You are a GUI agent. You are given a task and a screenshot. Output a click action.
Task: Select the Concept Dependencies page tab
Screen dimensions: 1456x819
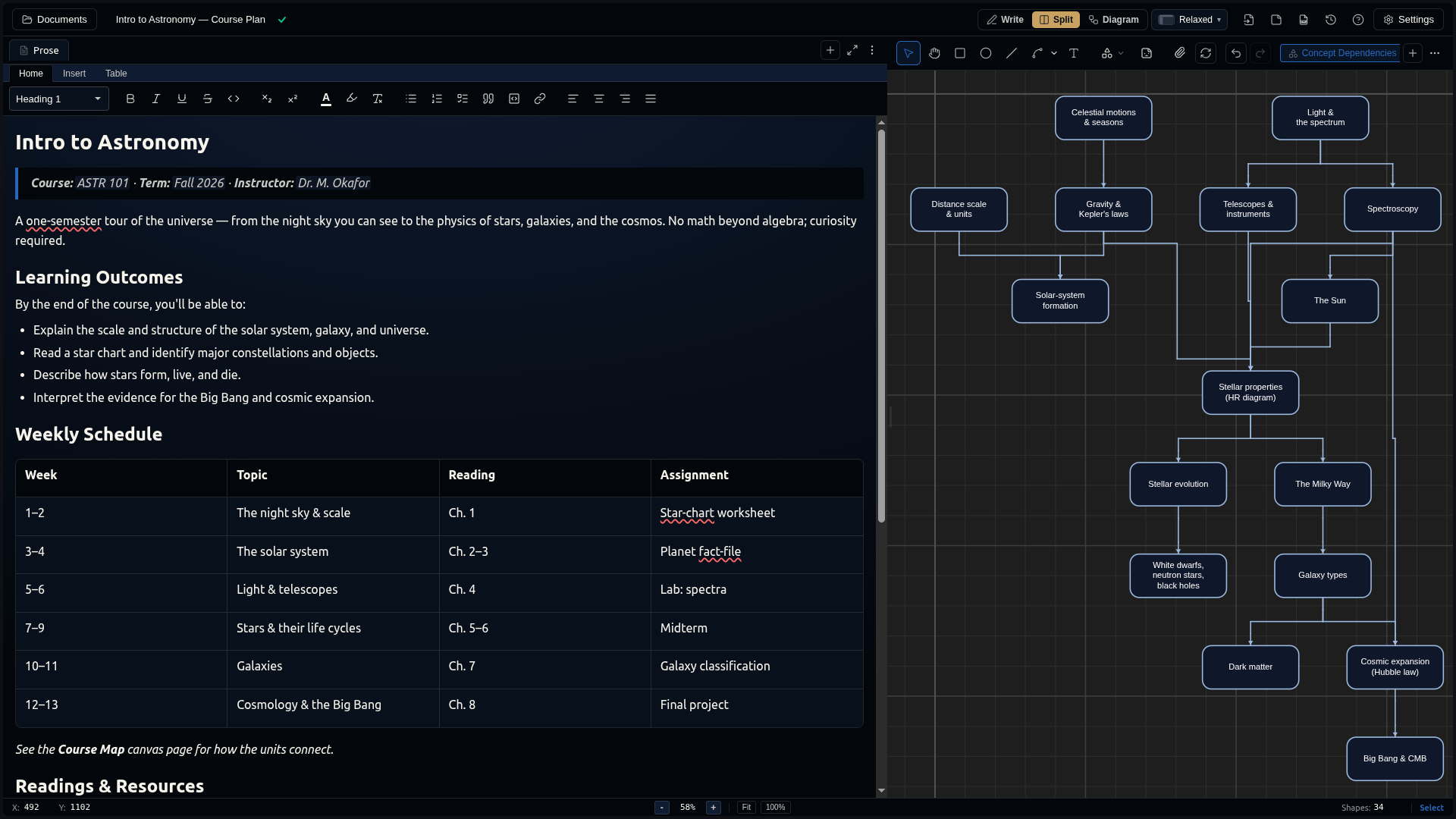click(x=1341, y=53)
